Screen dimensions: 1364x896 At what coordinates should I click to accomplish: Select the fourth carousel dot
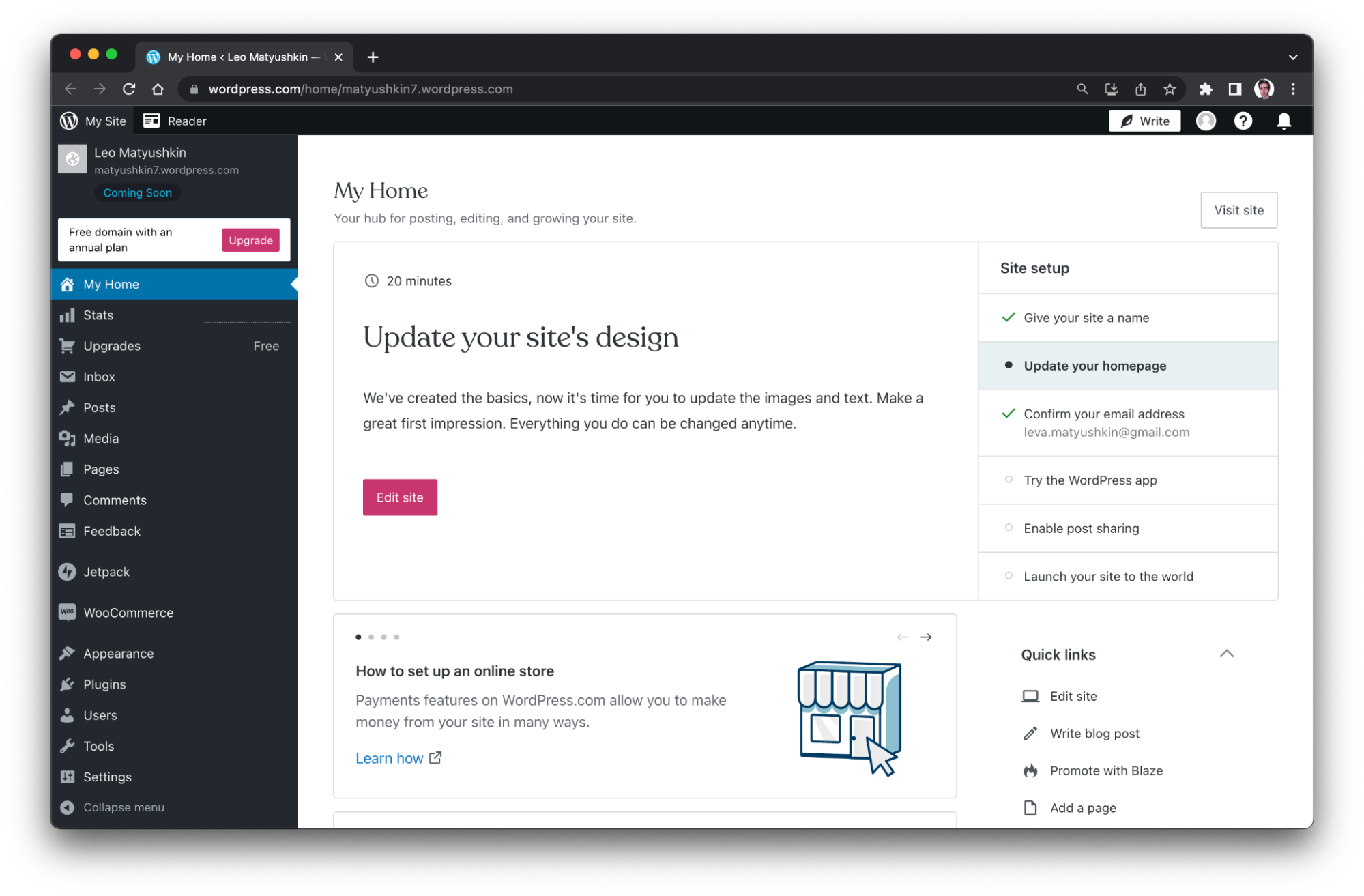[x=396, y=637]
